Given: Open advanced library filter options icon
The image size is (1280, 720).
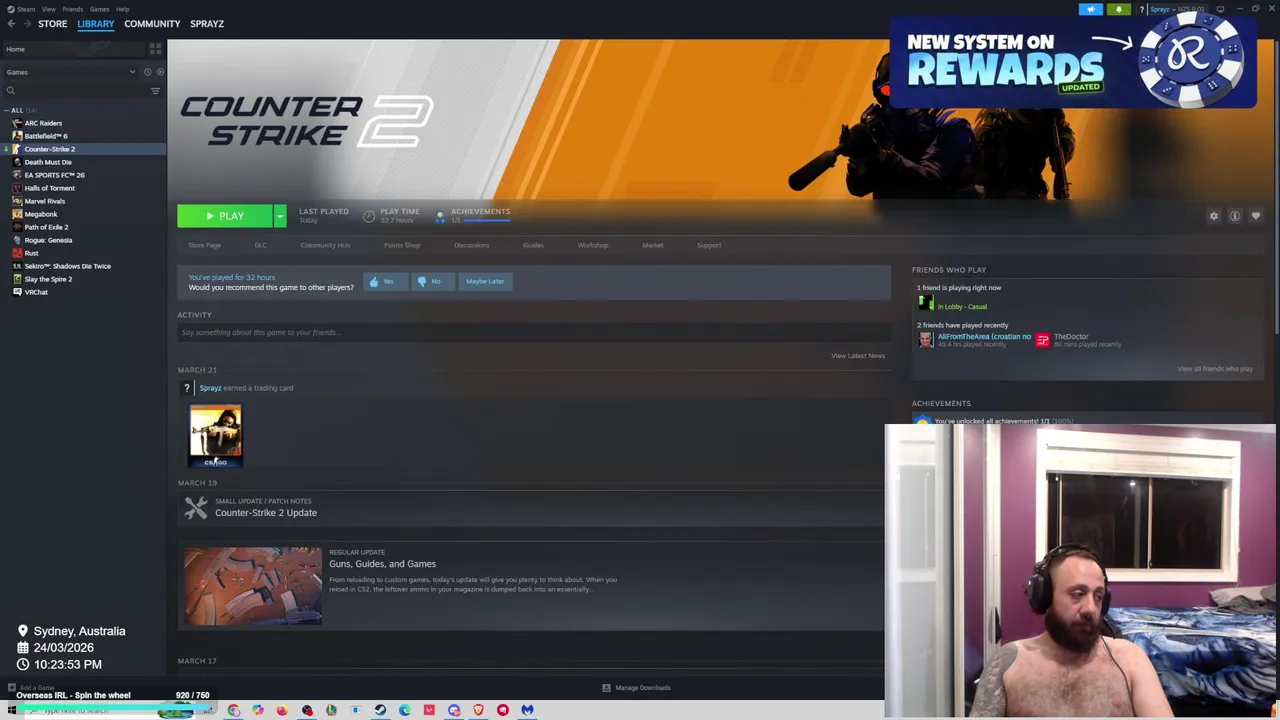Looking at the screenshot, I should pos(155,91).
